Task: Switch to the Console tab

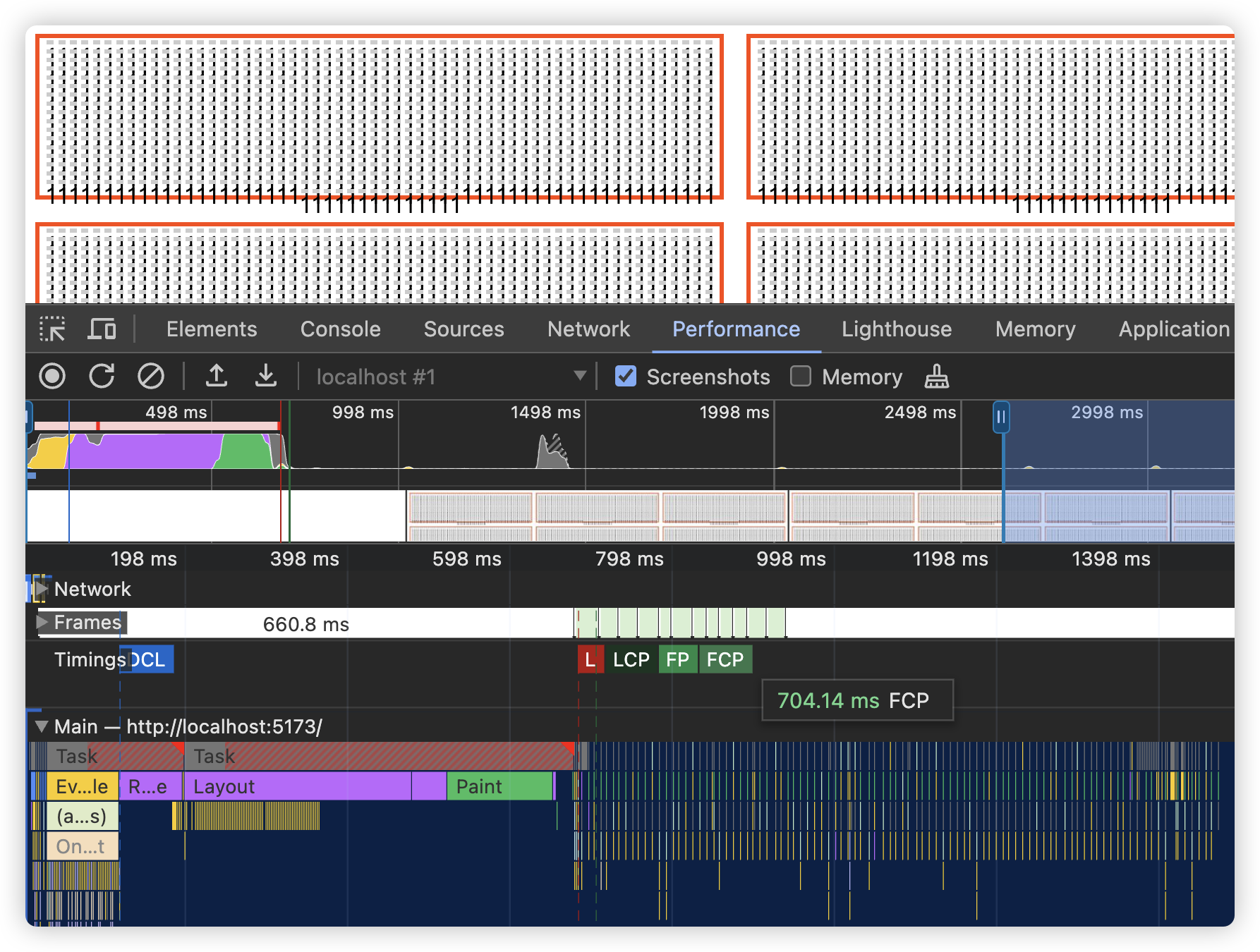Action: 340,329
